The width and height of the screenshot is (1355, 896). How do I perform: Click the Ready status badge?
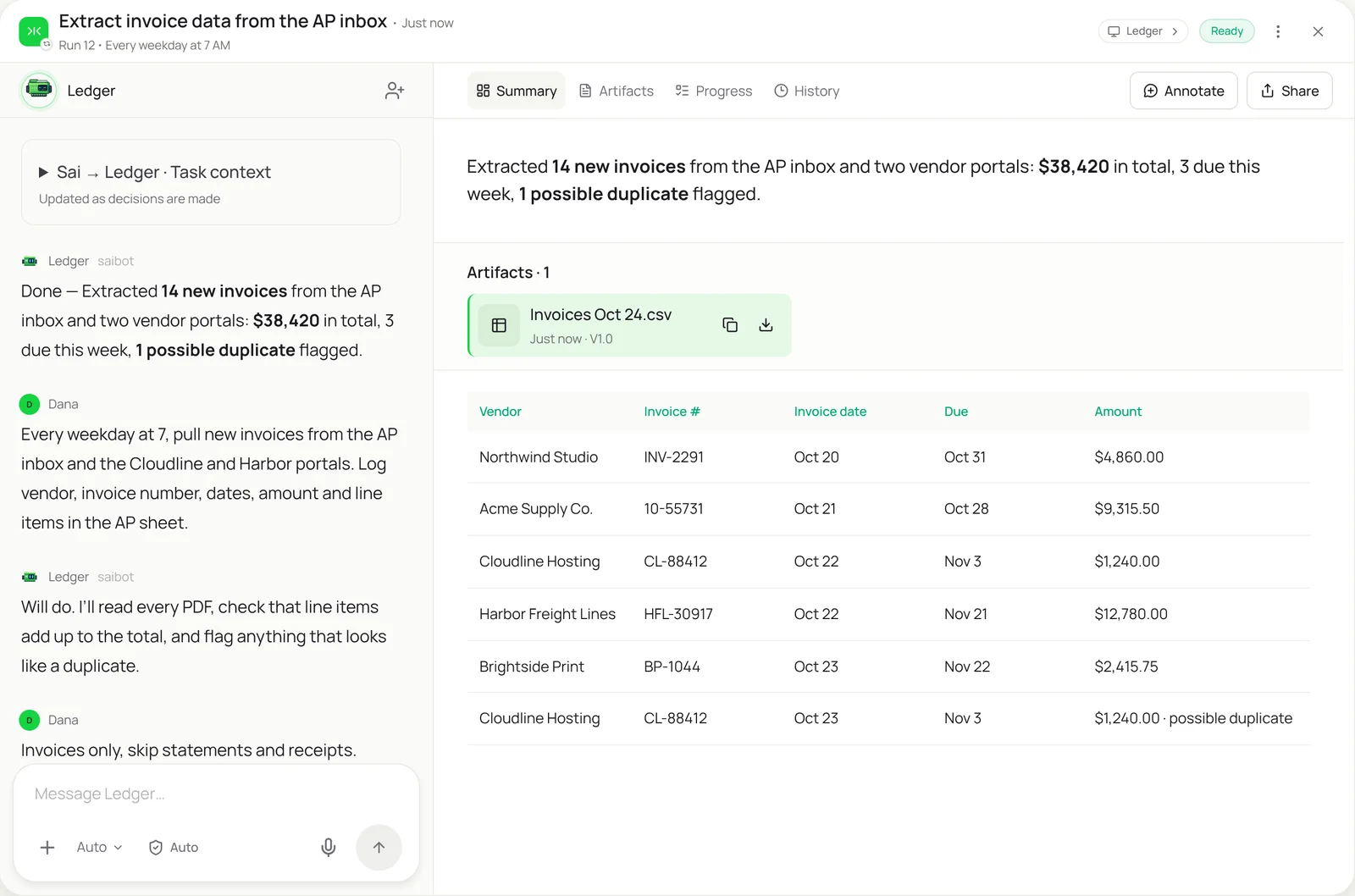pyautogui.click(x=1227, y=31)
